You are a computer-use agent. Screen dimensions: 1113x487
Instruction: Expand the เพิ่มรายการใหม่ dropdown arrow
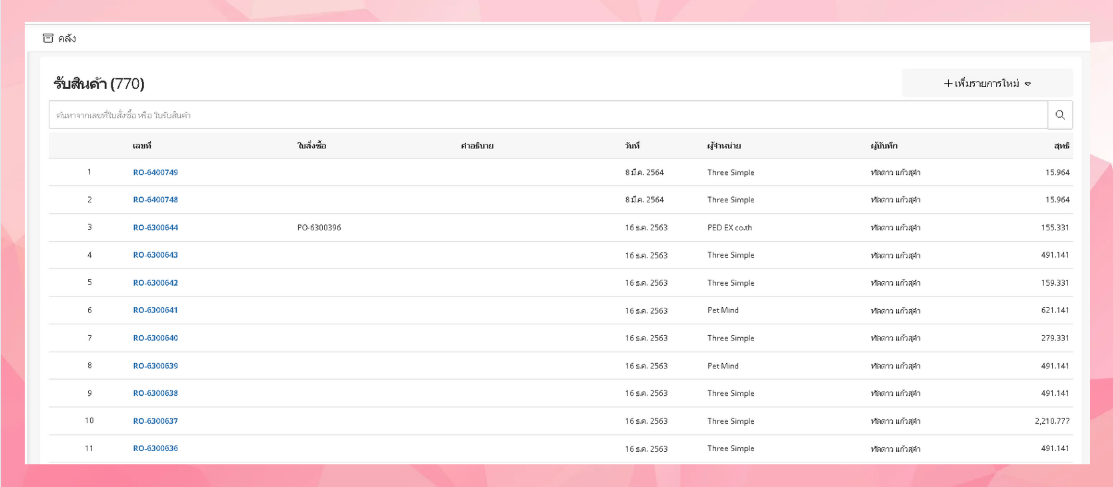point(1027,84)
